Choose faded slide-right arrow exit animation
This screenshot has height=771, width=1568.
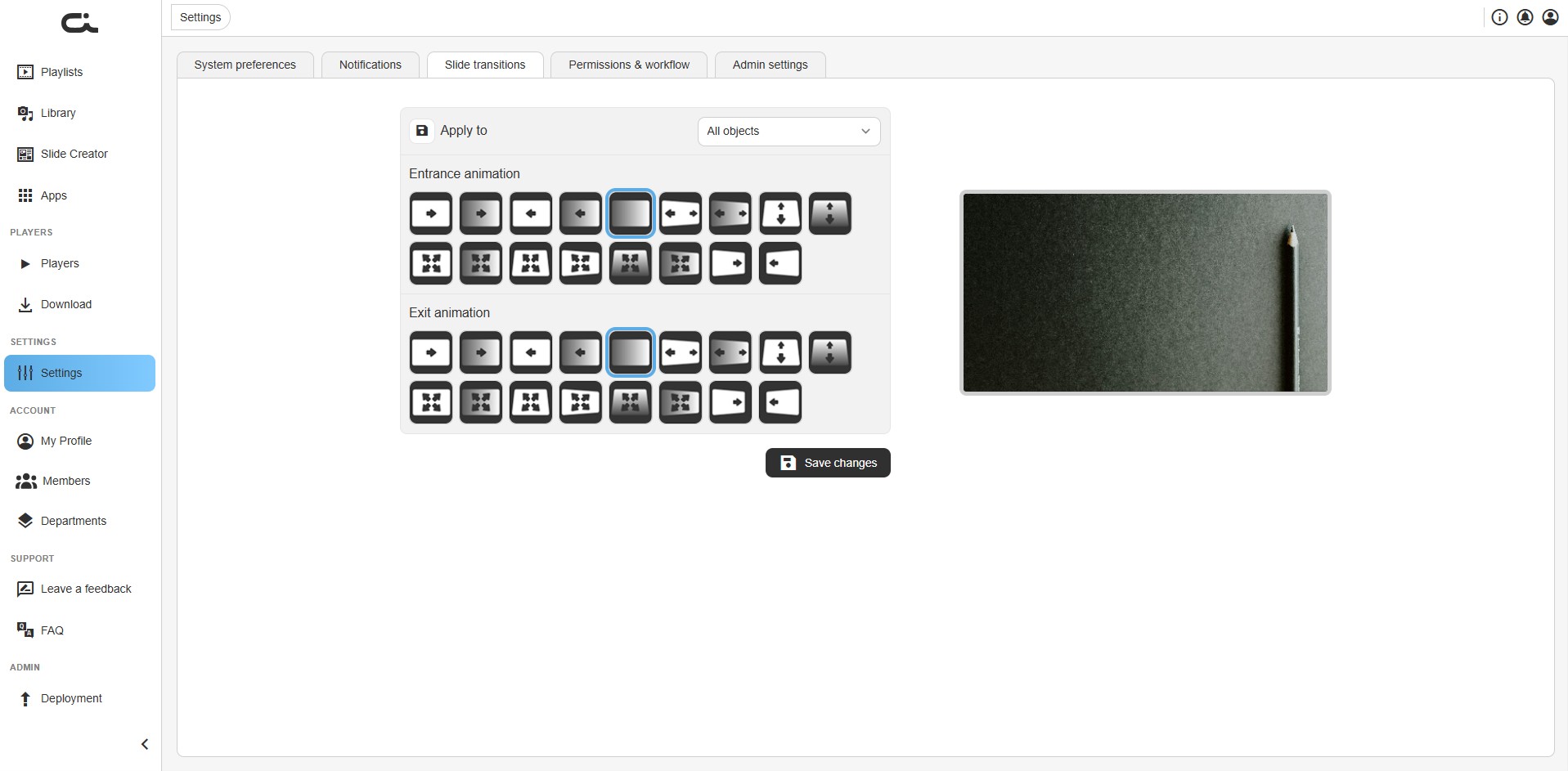481,352
